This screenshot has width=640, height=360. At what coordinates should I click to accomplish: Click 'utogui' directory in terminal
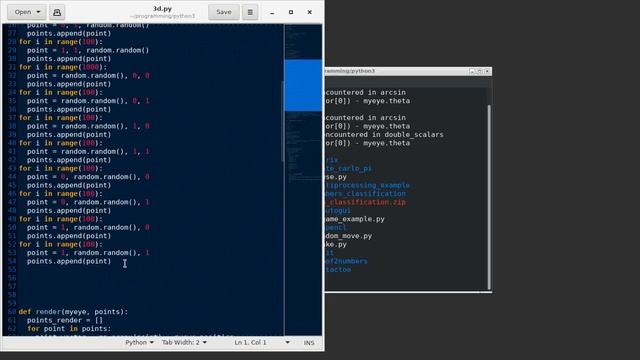[338, 211]
